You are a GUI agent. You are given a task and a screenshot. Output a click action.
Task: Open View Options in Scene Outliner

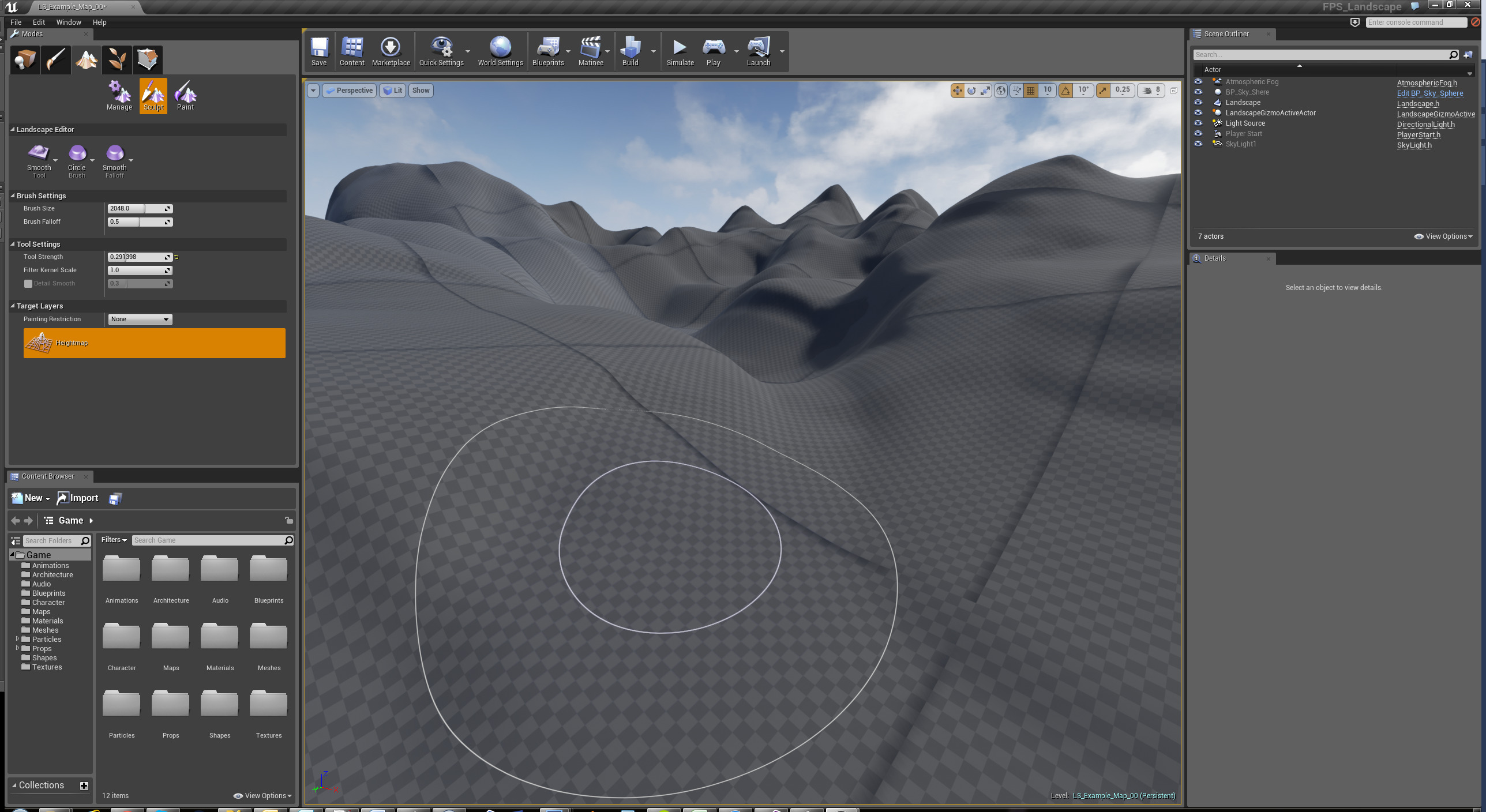[x=1443, y=236]
